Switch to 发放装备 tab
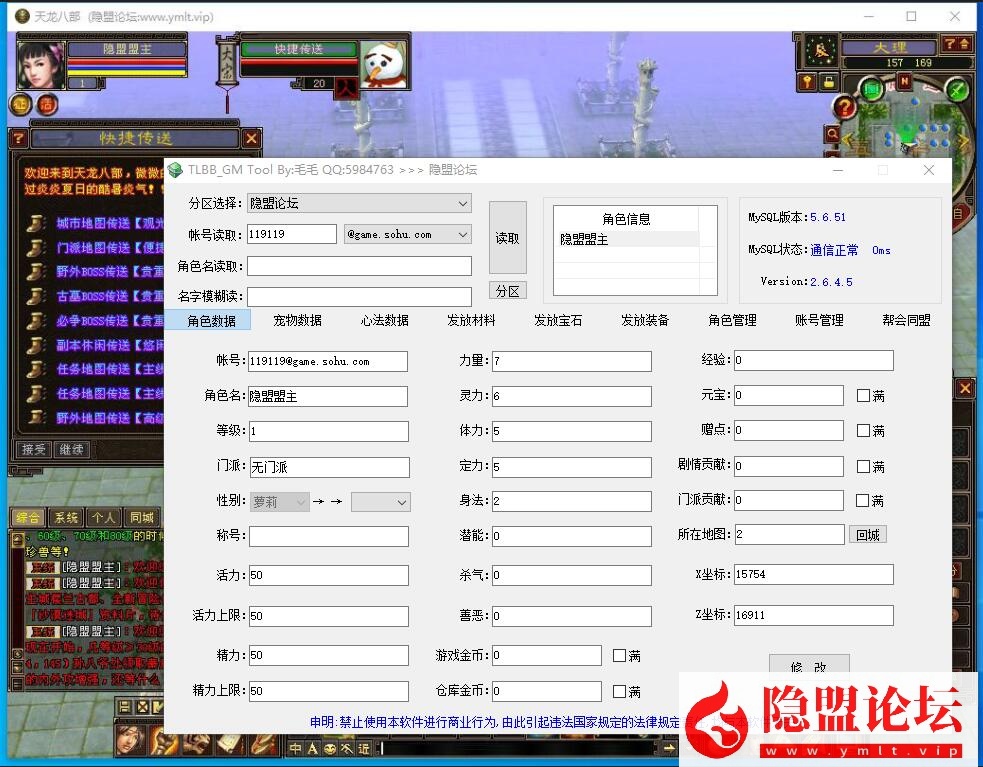 [x=644, y=320]
